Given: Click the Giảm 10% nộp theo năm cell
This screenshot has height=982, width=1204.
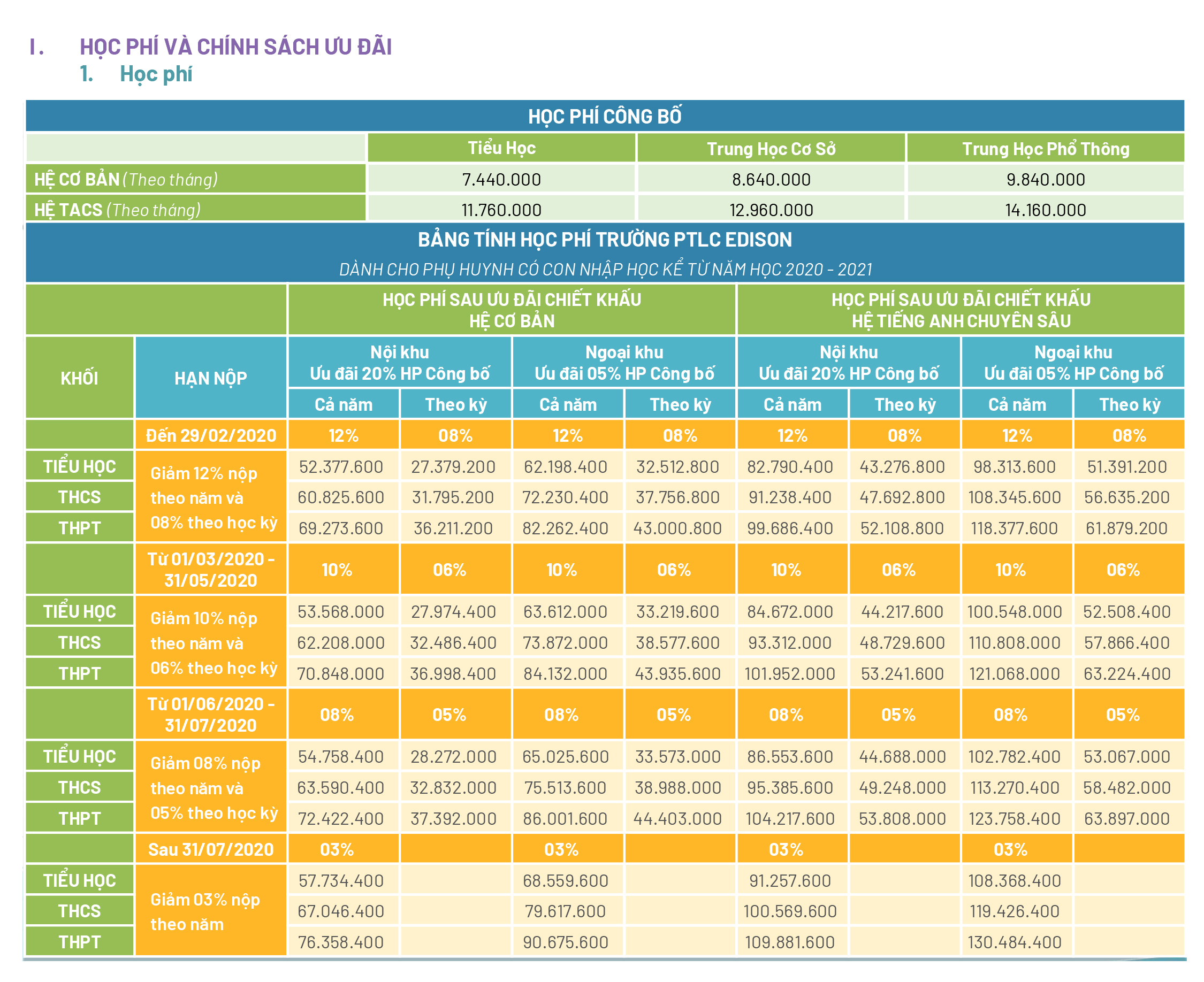Looking at the screenshot, I should pyautogui.click(x=211, y=642).
